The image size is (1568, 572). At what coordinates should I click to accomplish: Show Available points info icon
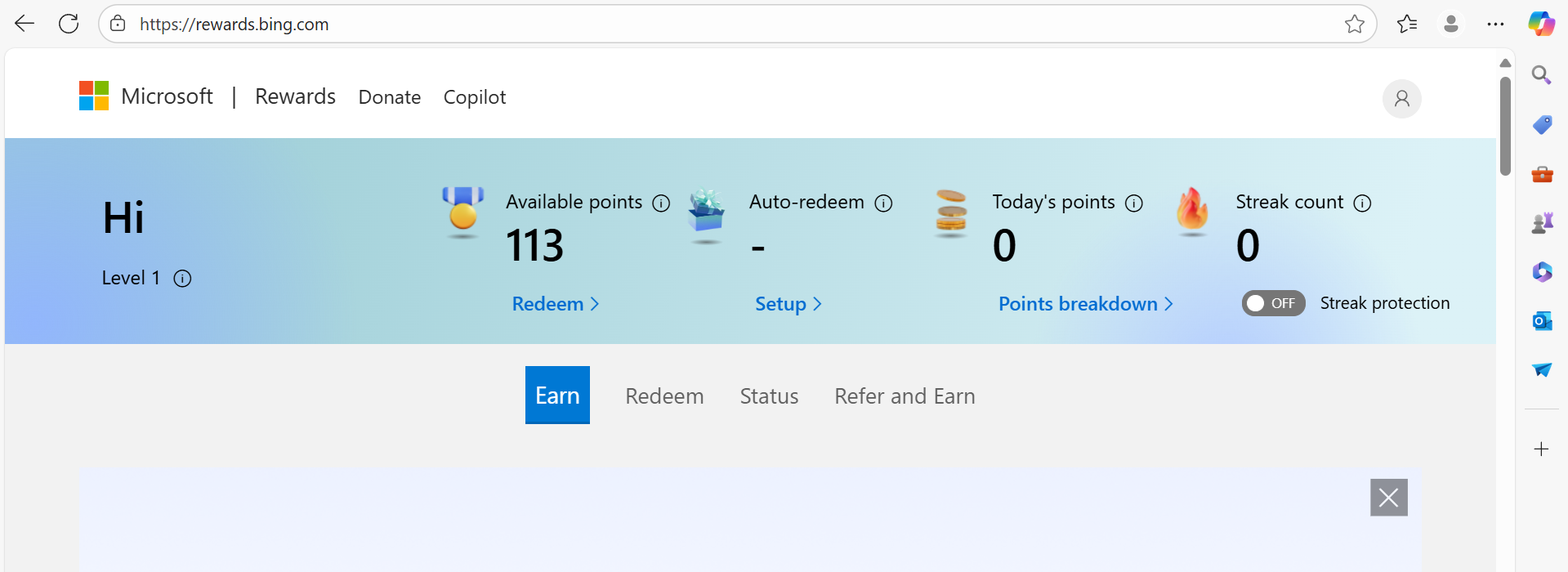(661, 203)
